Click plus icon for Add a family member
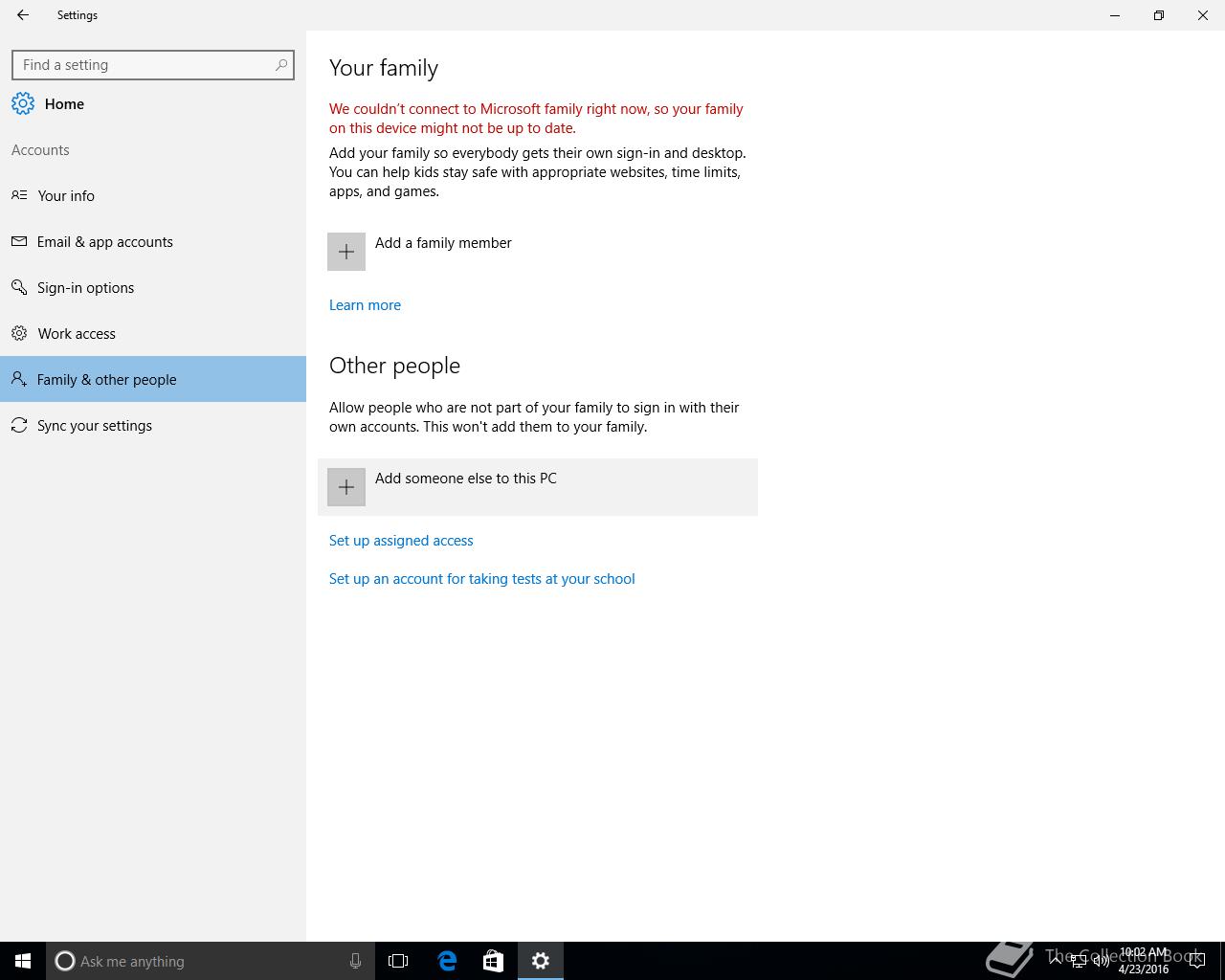The height and width of the screenshot is (980, 1225). point(346,252)
